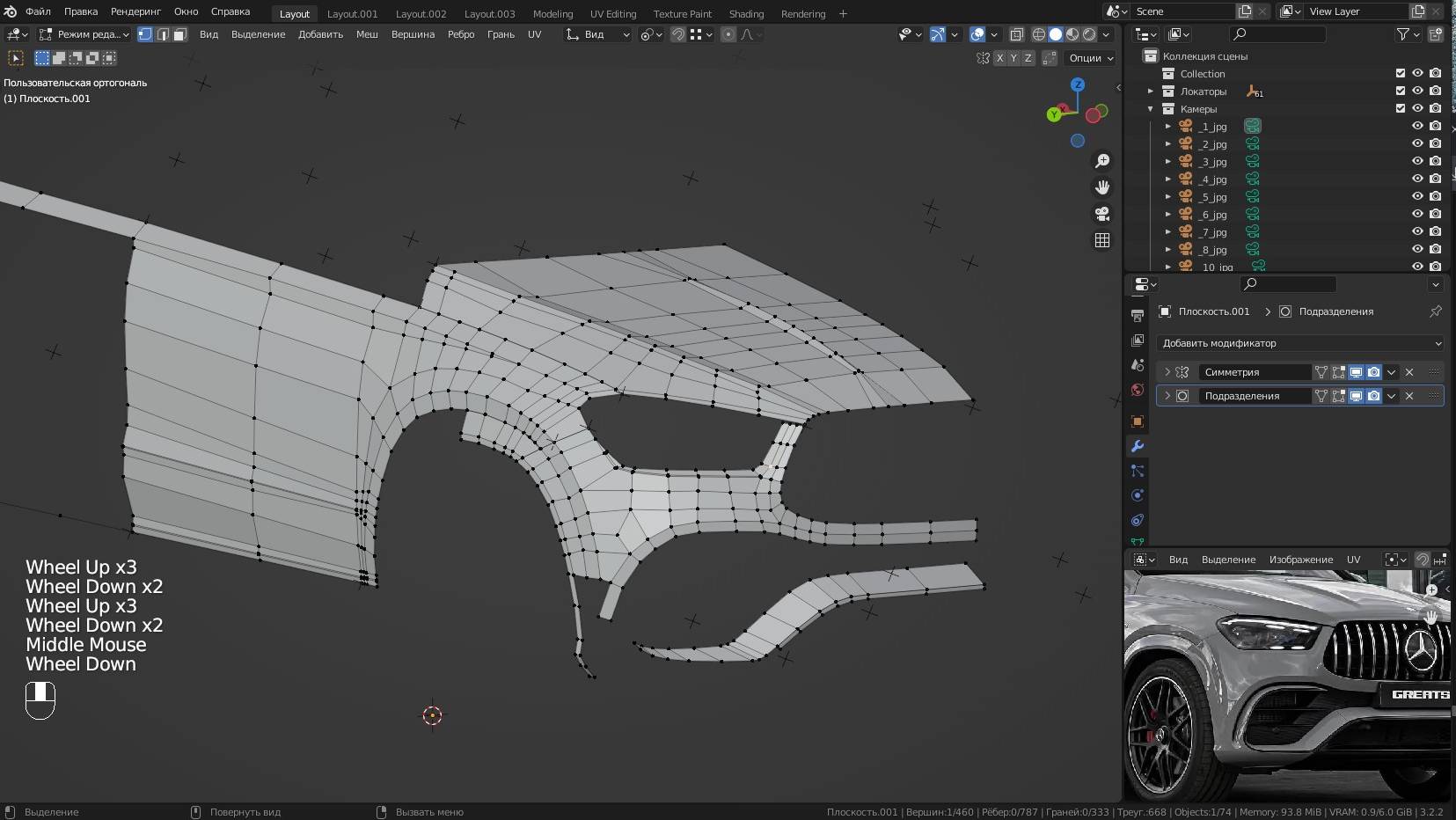The image size is (1456, 820).
Task: Click the Render properties tab icon
Action: [1138, 315]
